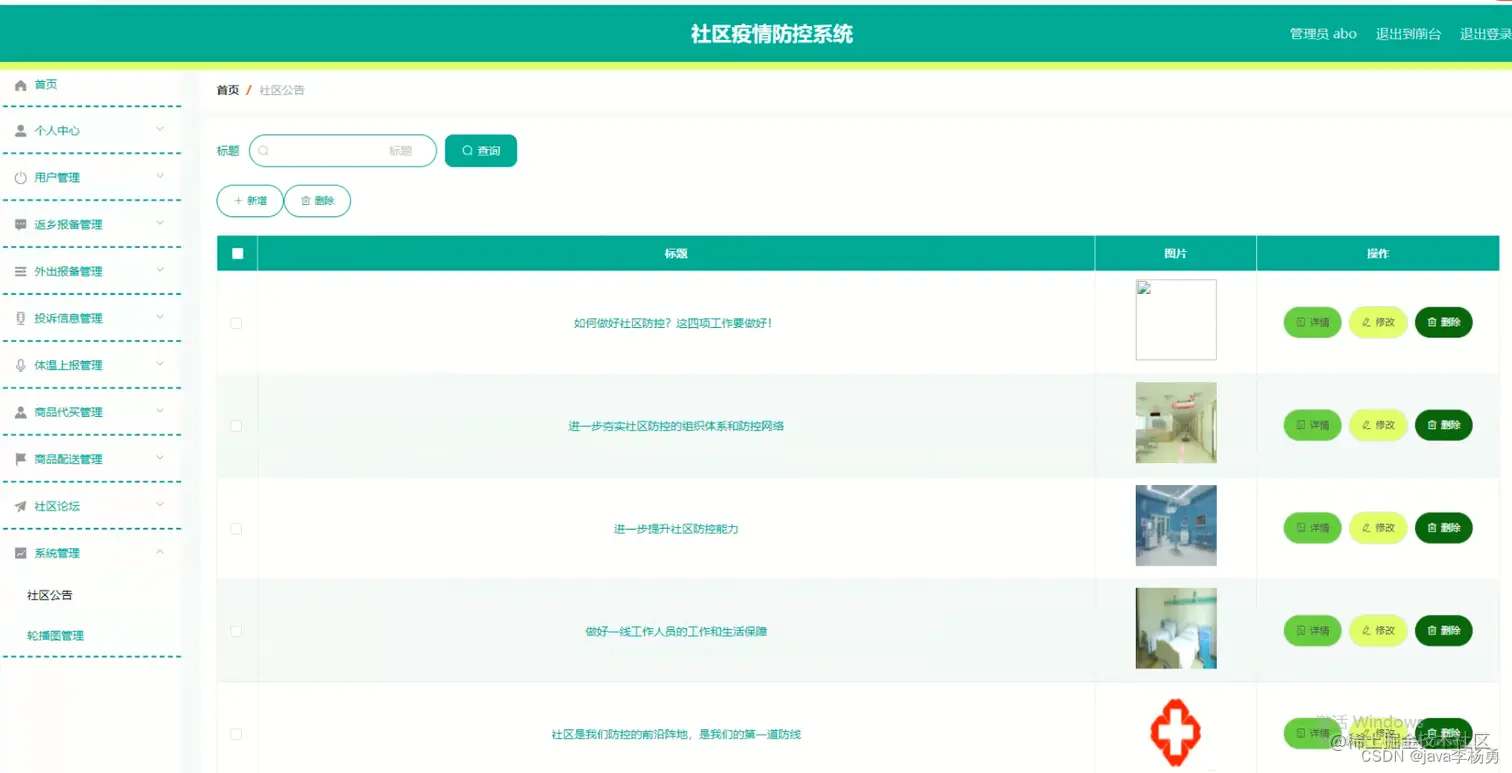
Task: Click 删除 for 进一步提升社区防控能力 row
Action: click(x=1444, y=528)
